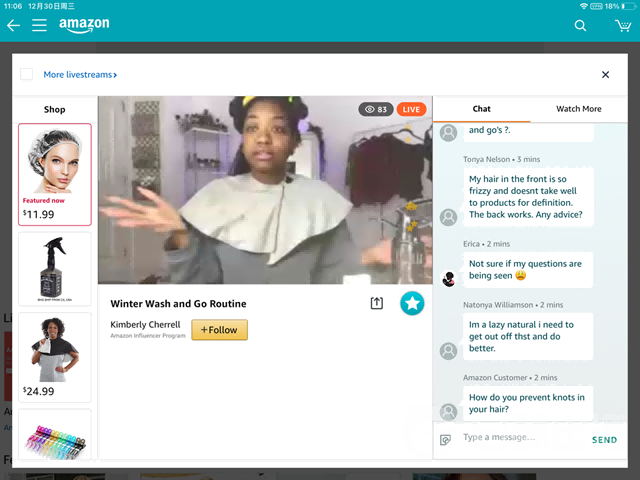Focus the Type a message field
The width and height of the screenshot is (640, 480).
[521, 438]
